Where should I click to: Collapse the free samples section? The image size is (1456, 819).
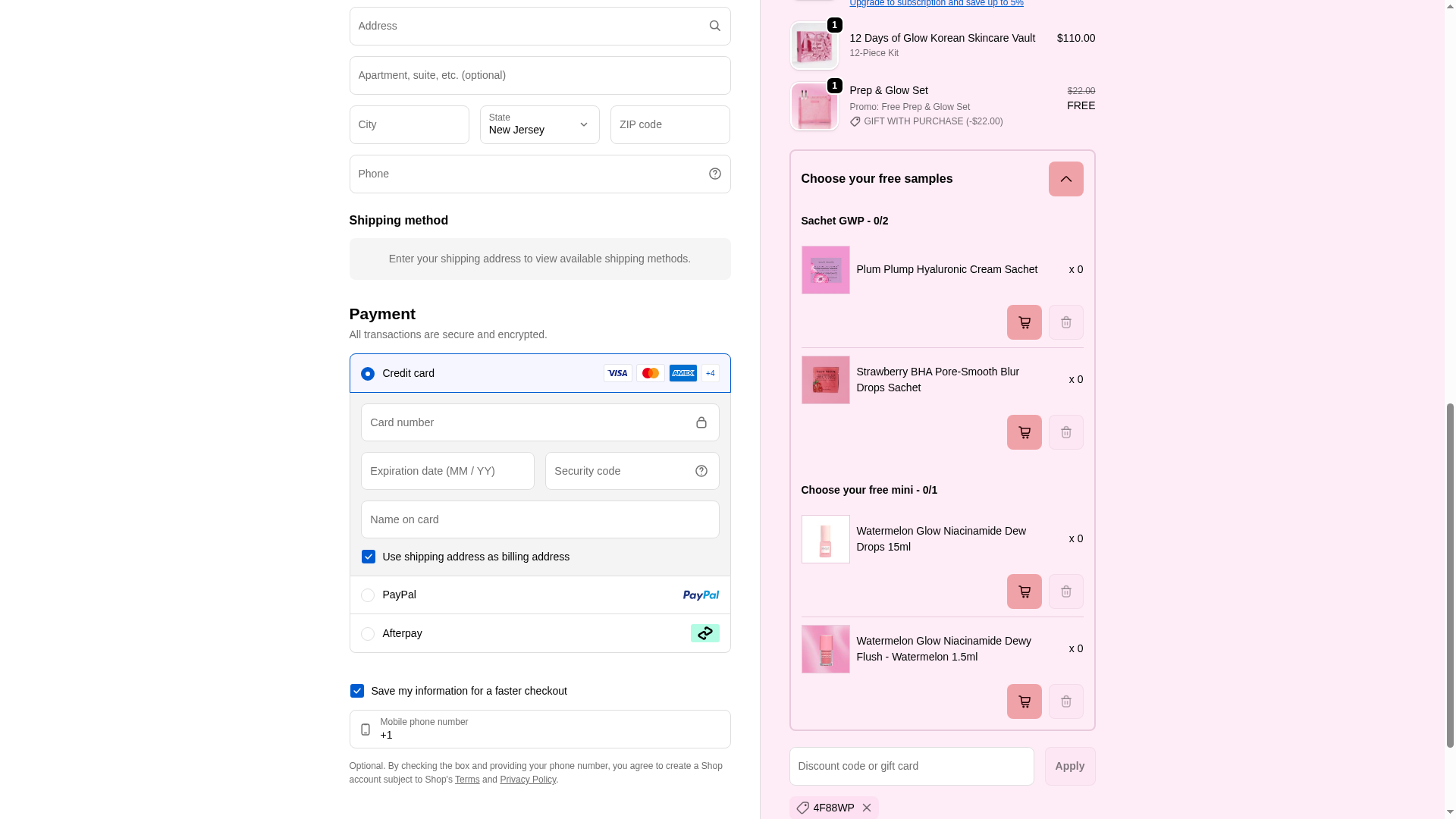coord(1065,179)
